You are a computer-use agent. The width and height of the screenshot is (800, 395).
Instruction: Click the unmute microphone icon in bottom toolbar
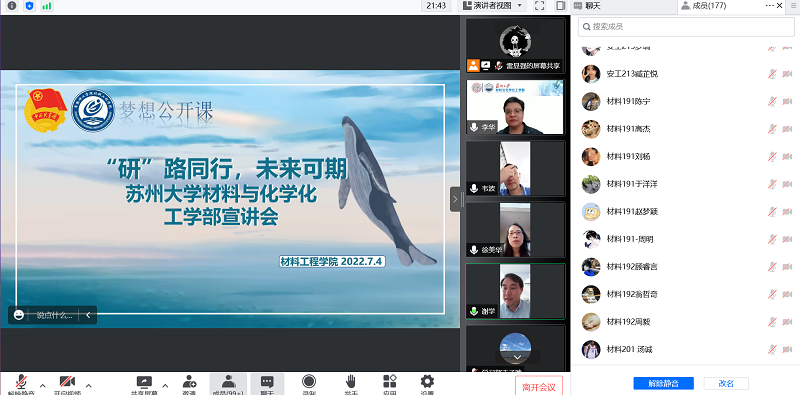pyautogui.click(x=21, y=382)
